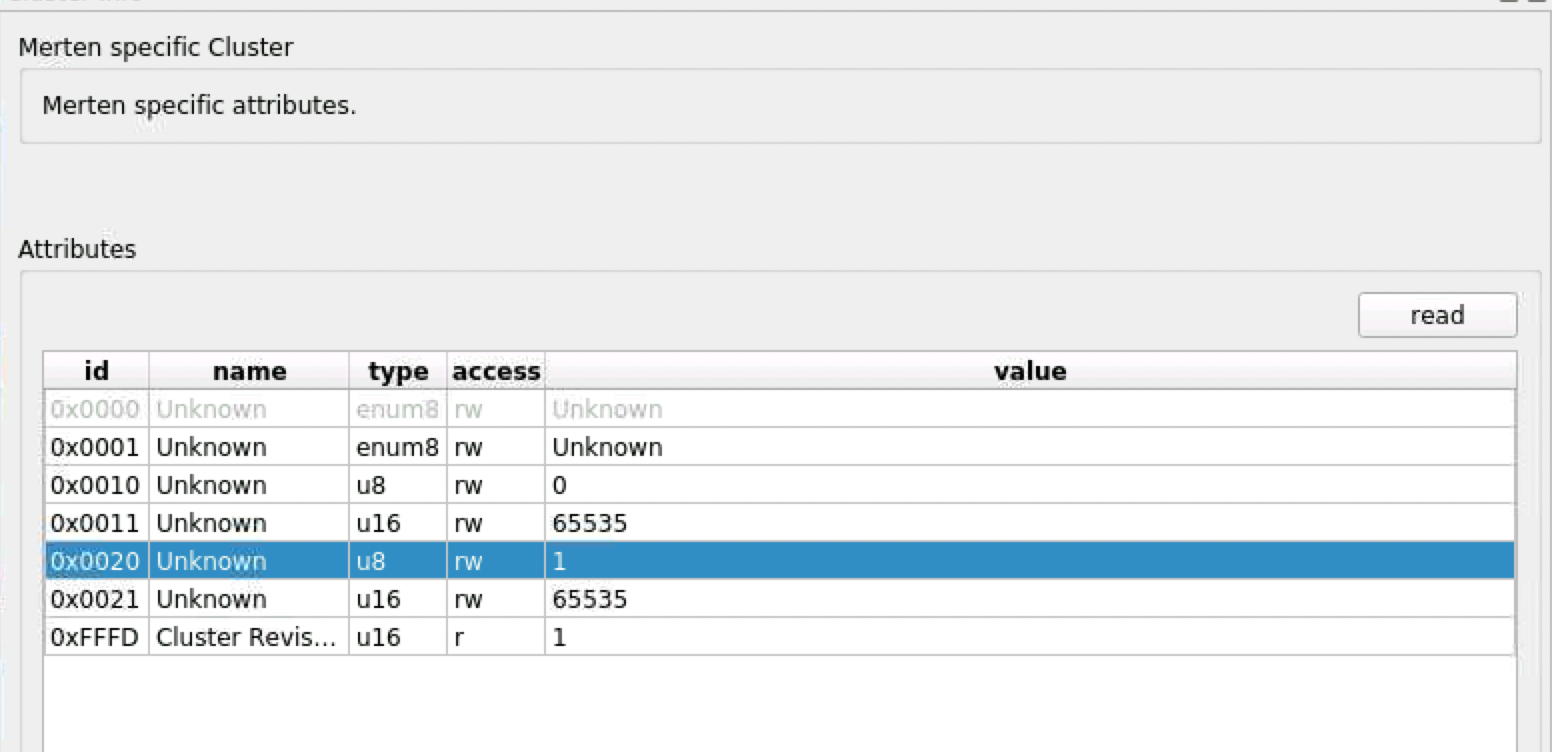Select attribute id 0x0011
The height and width of the screenshot is (752, 1552).
[96, 523]
